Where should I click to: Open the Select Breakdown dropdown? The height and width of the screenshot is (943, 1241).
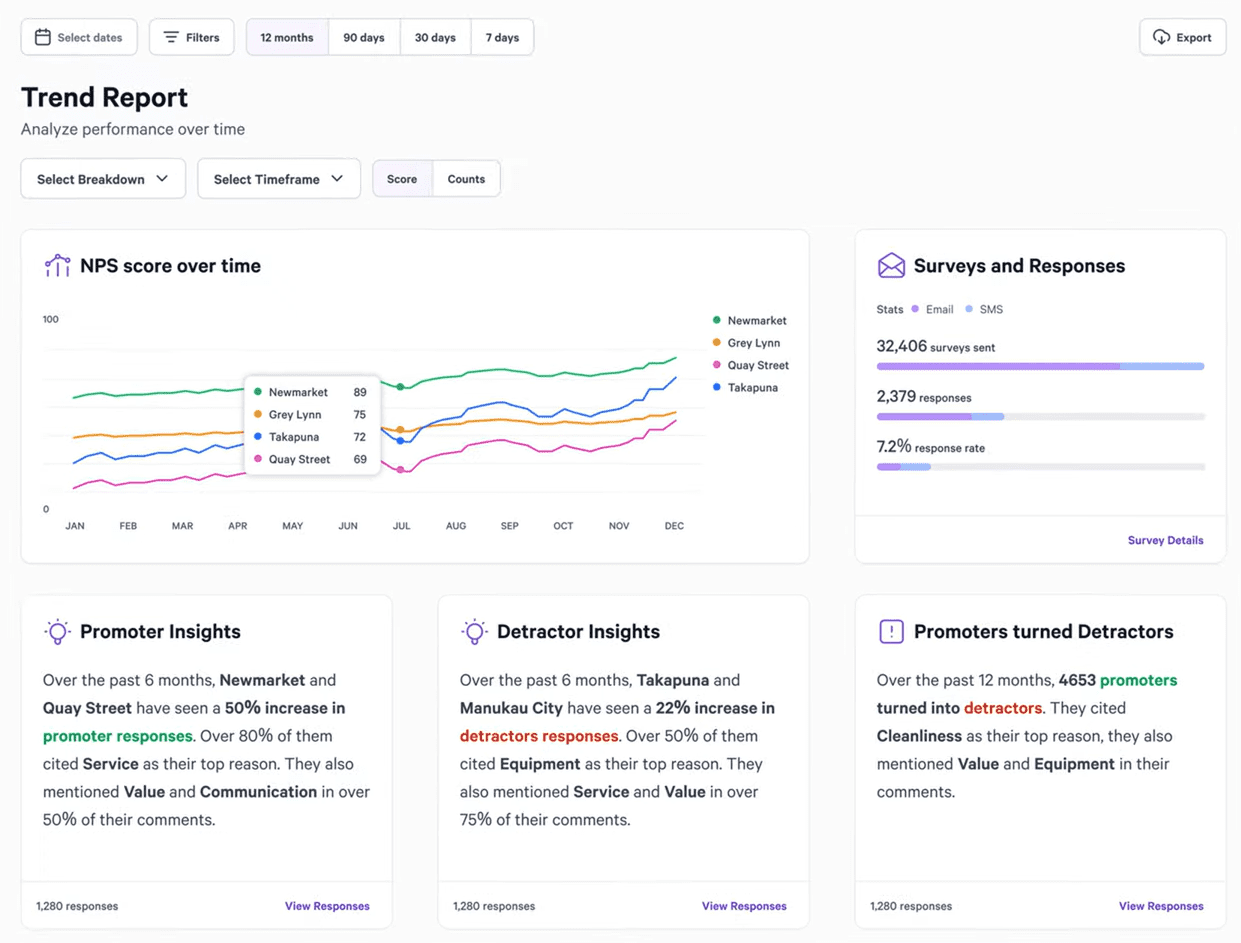[x=102, y=178]
